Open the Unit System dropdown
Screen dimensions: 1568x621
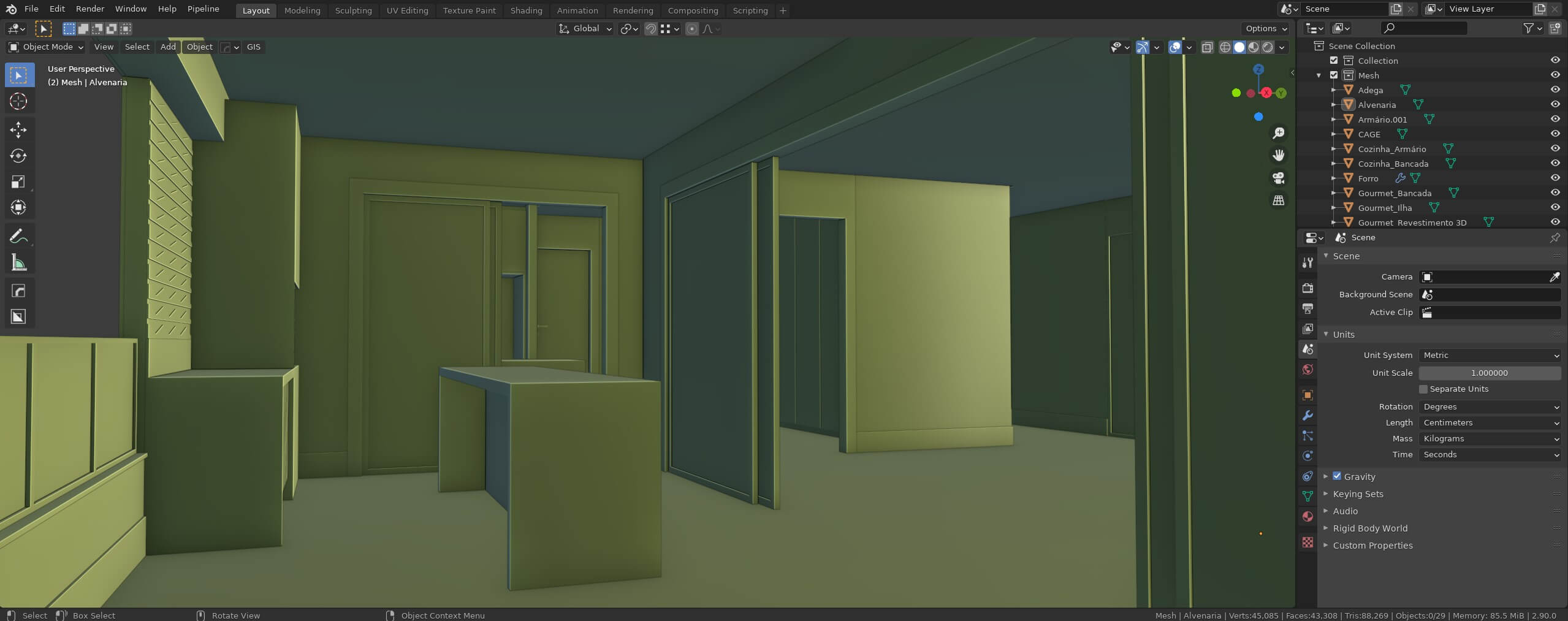pyautogui.click(x=1490, y=356)
